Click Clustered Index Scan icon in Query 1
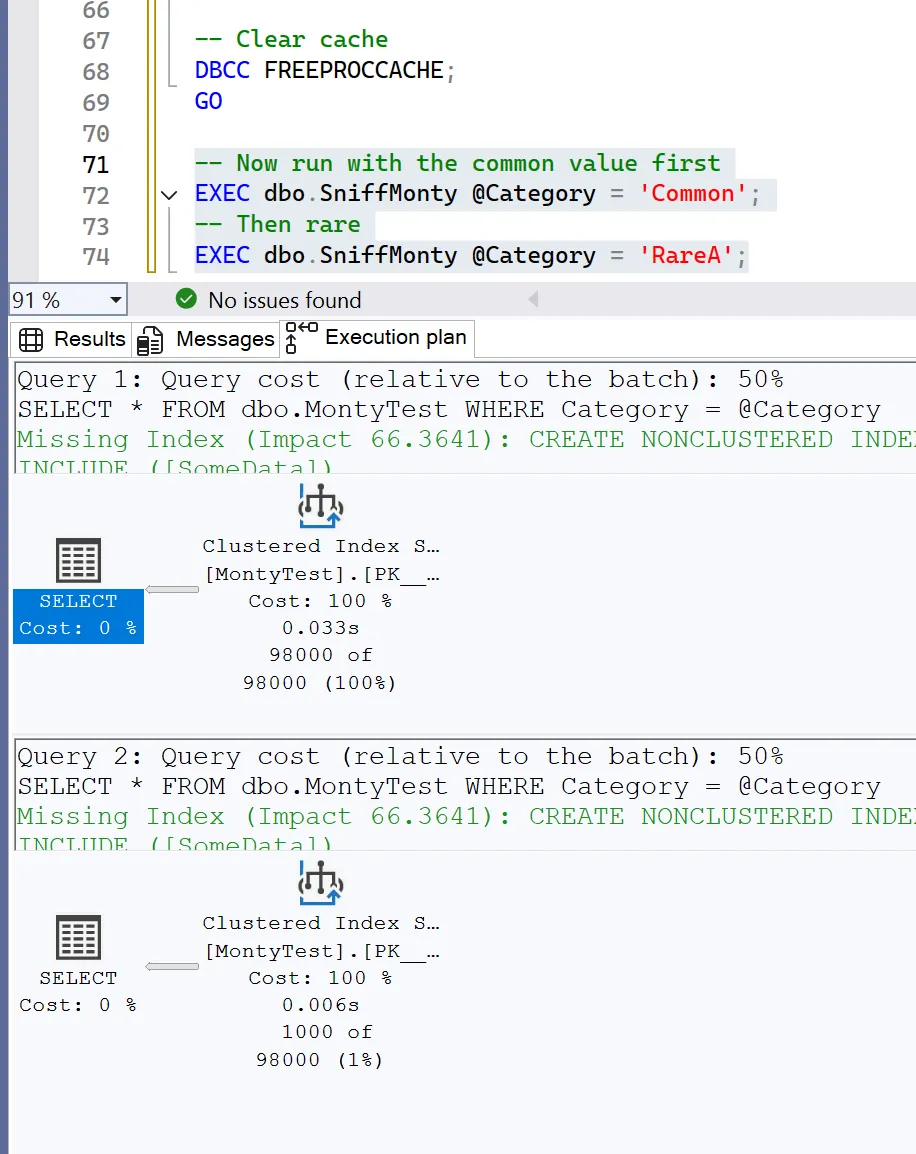 [x=320, y=506]
